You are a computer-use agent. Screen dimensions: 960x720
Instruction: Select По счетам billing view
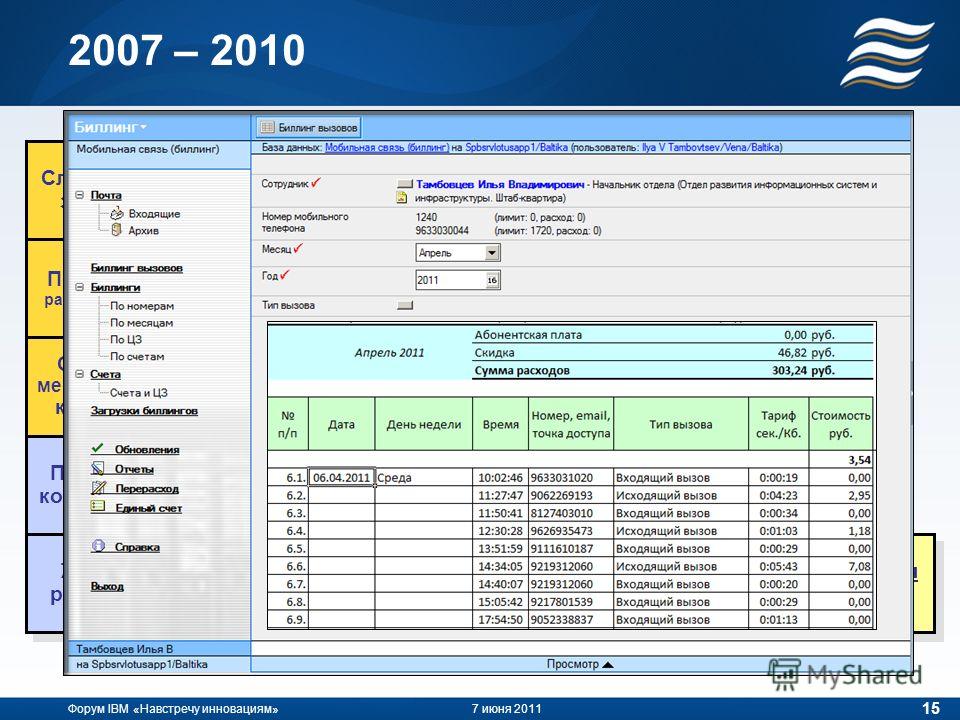pos(137,356)
